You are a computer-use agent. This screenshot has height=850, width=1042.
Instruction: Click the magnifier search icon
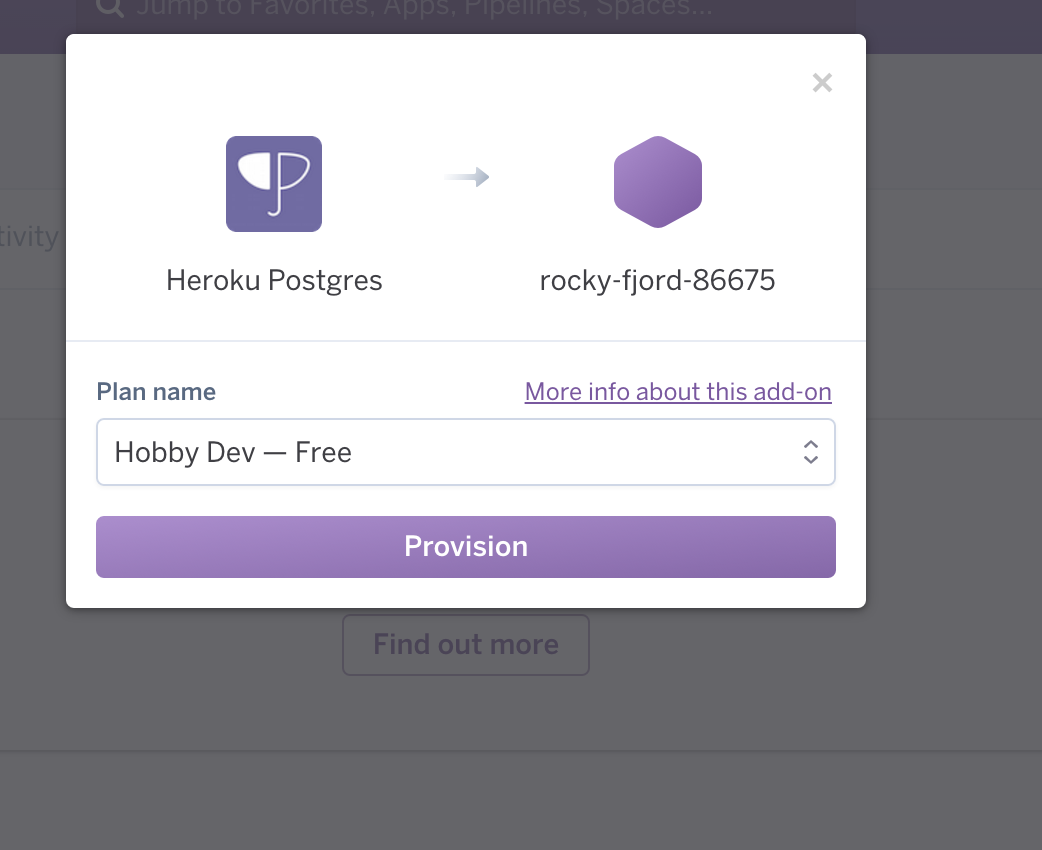[110, 7]
